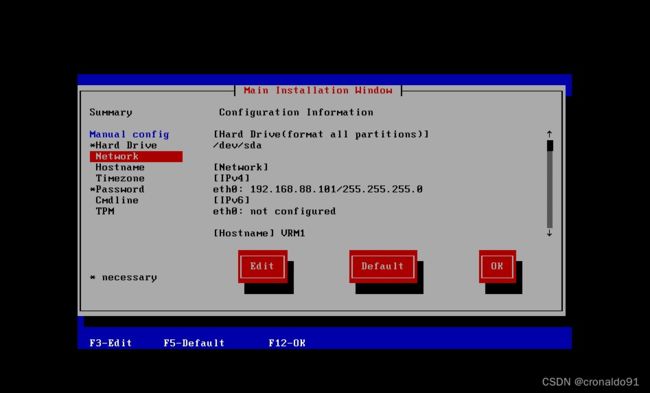650x393 pixels.
Task: Open the Hostname config item
Action: click(x=120, y=167)
